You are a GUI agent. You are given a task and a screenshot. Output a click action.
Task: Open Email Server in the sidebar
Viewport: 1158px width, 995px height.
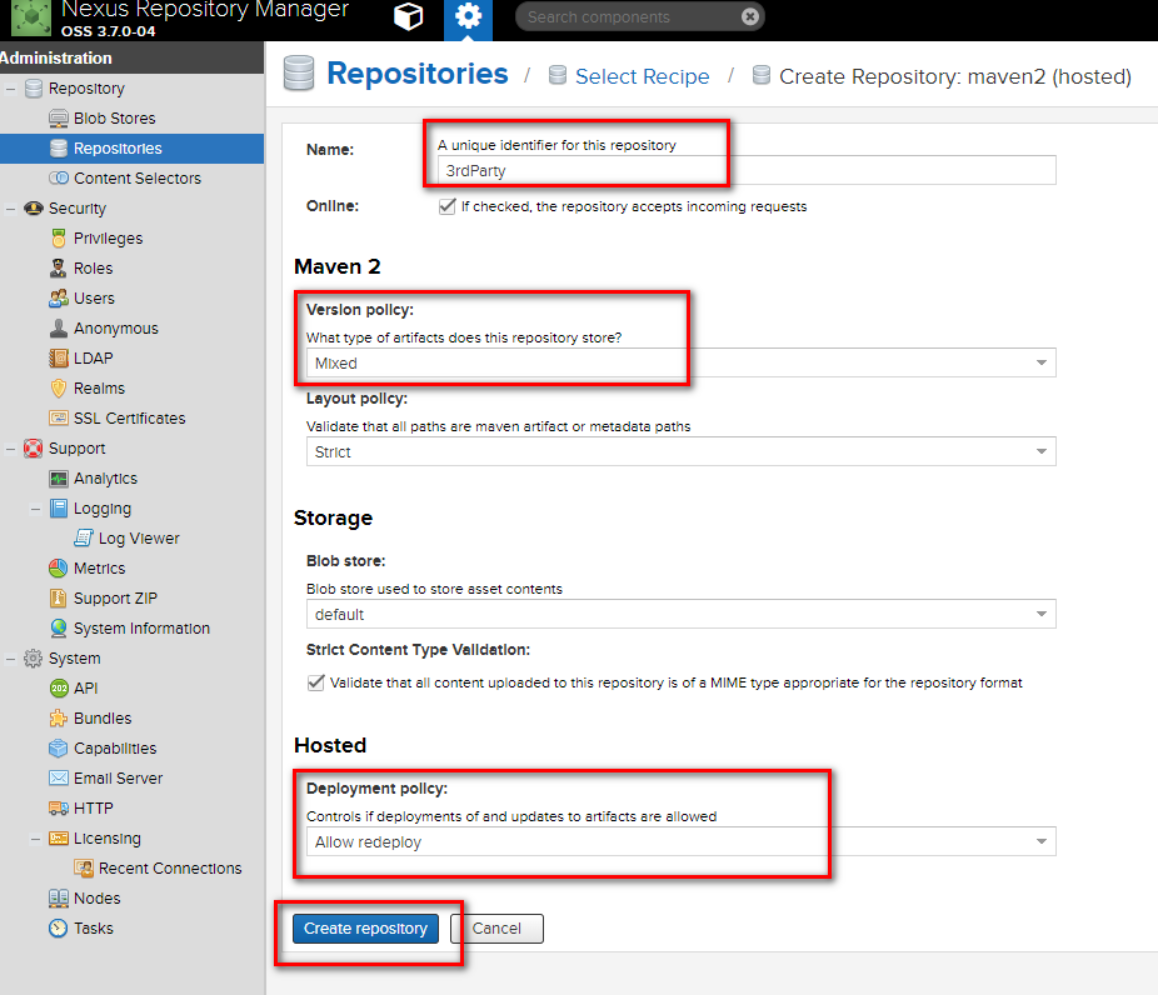coord(118,778)
